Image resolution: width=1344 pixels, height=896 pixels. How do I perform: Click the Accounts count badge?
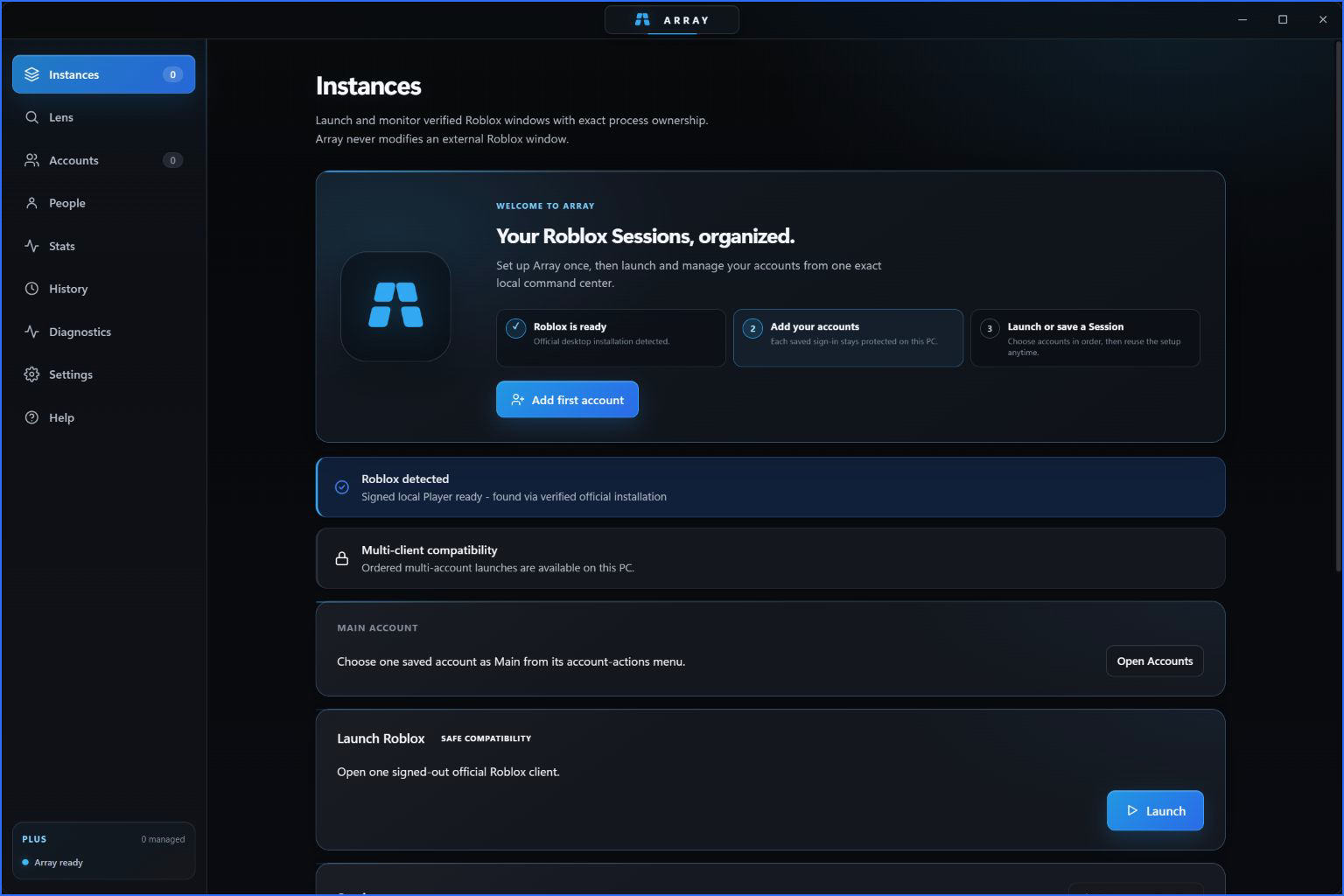tap(172, 160)
